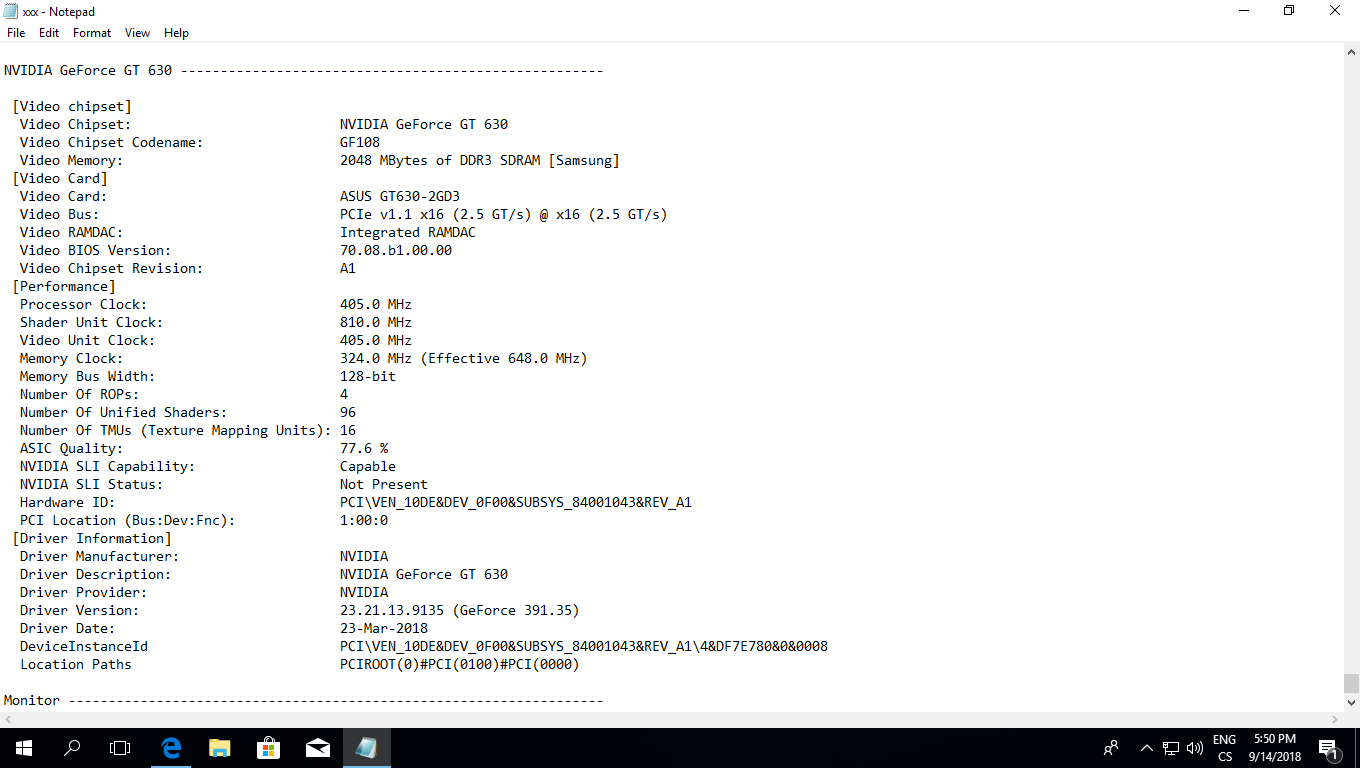Viewport: 1360px width, 768px height.
Task: Click '23.21.13.9135 (GeForce 391.35)' driver version
Action: (459, 611)
